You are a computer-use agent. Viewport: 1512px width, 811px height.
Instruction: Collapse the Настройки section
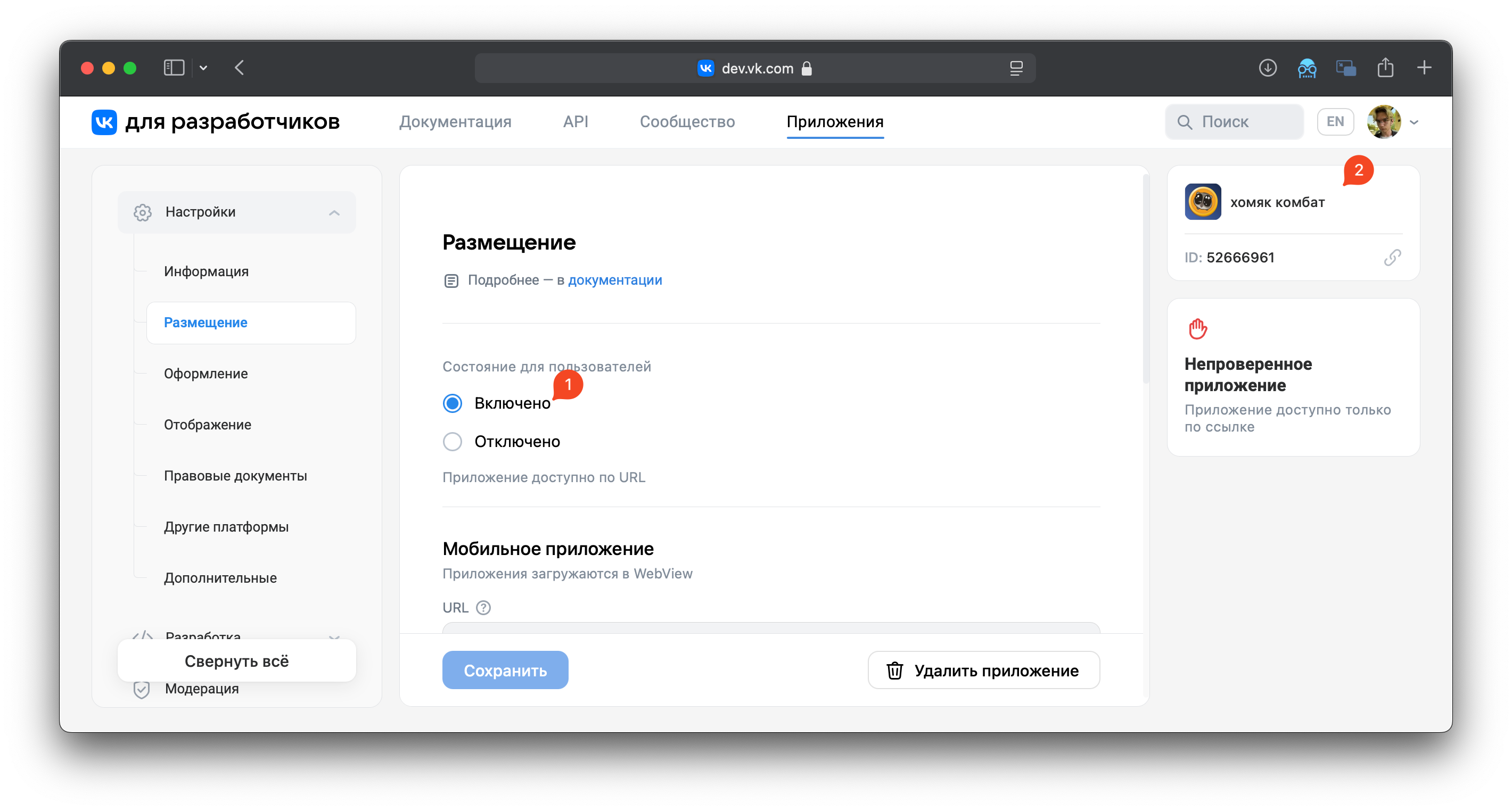click(x=334, y=212)
